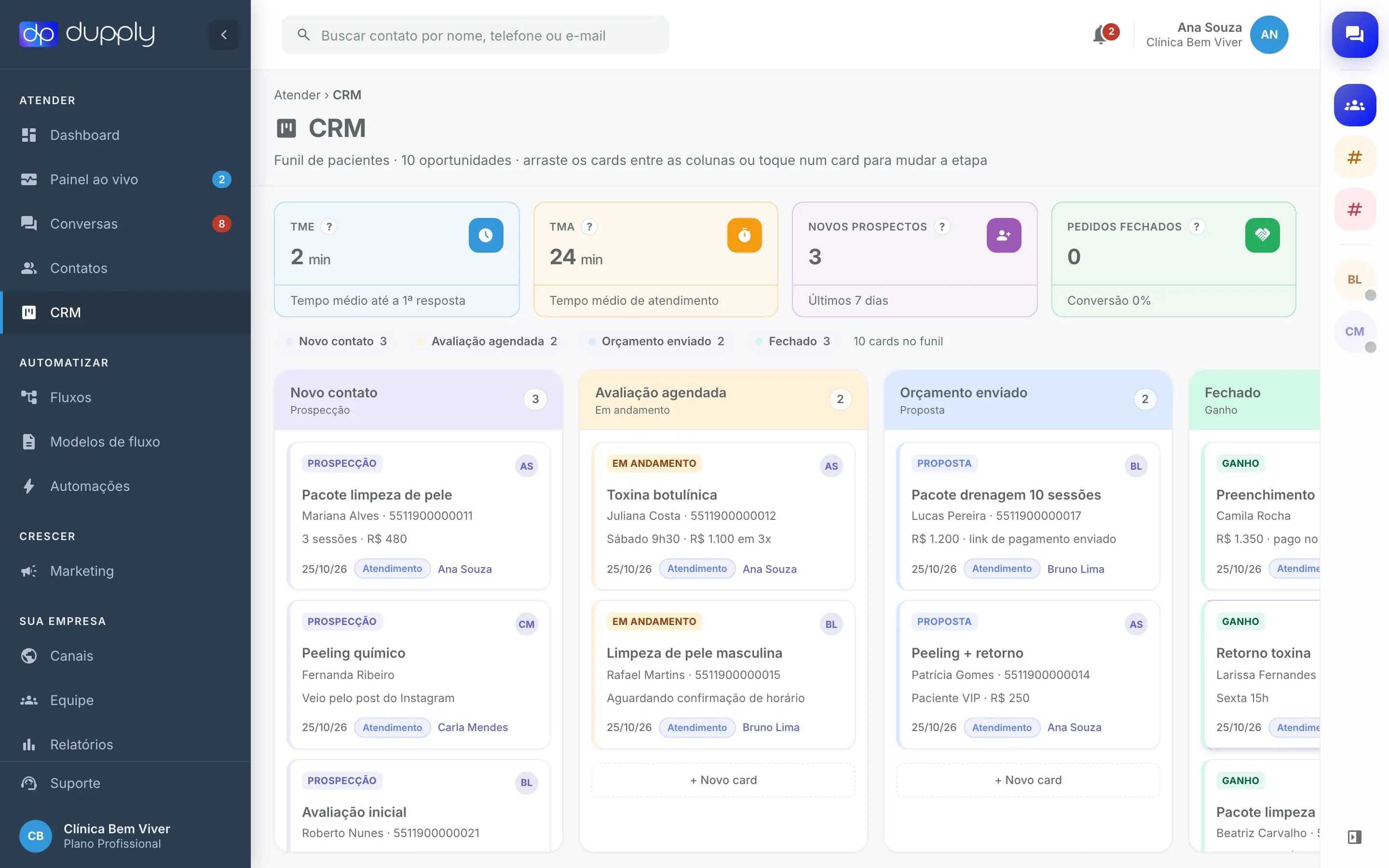The image size is (1389, 868).
Task: Click the TME help question mark
Action: pos(329,227)
